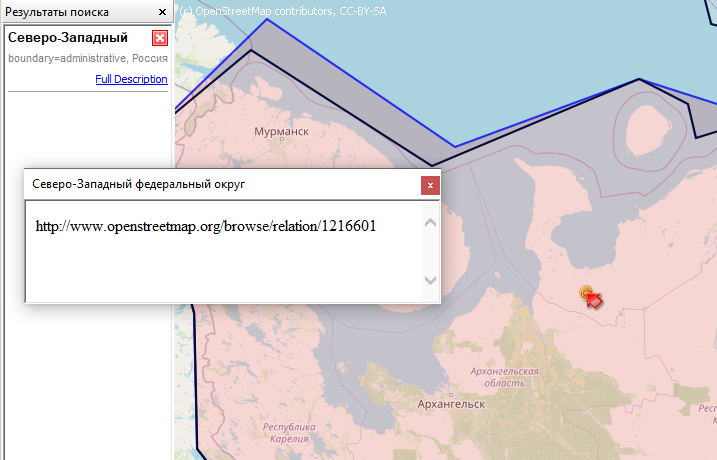Click the boundary=administrative, Россия description text

point(87,58)
